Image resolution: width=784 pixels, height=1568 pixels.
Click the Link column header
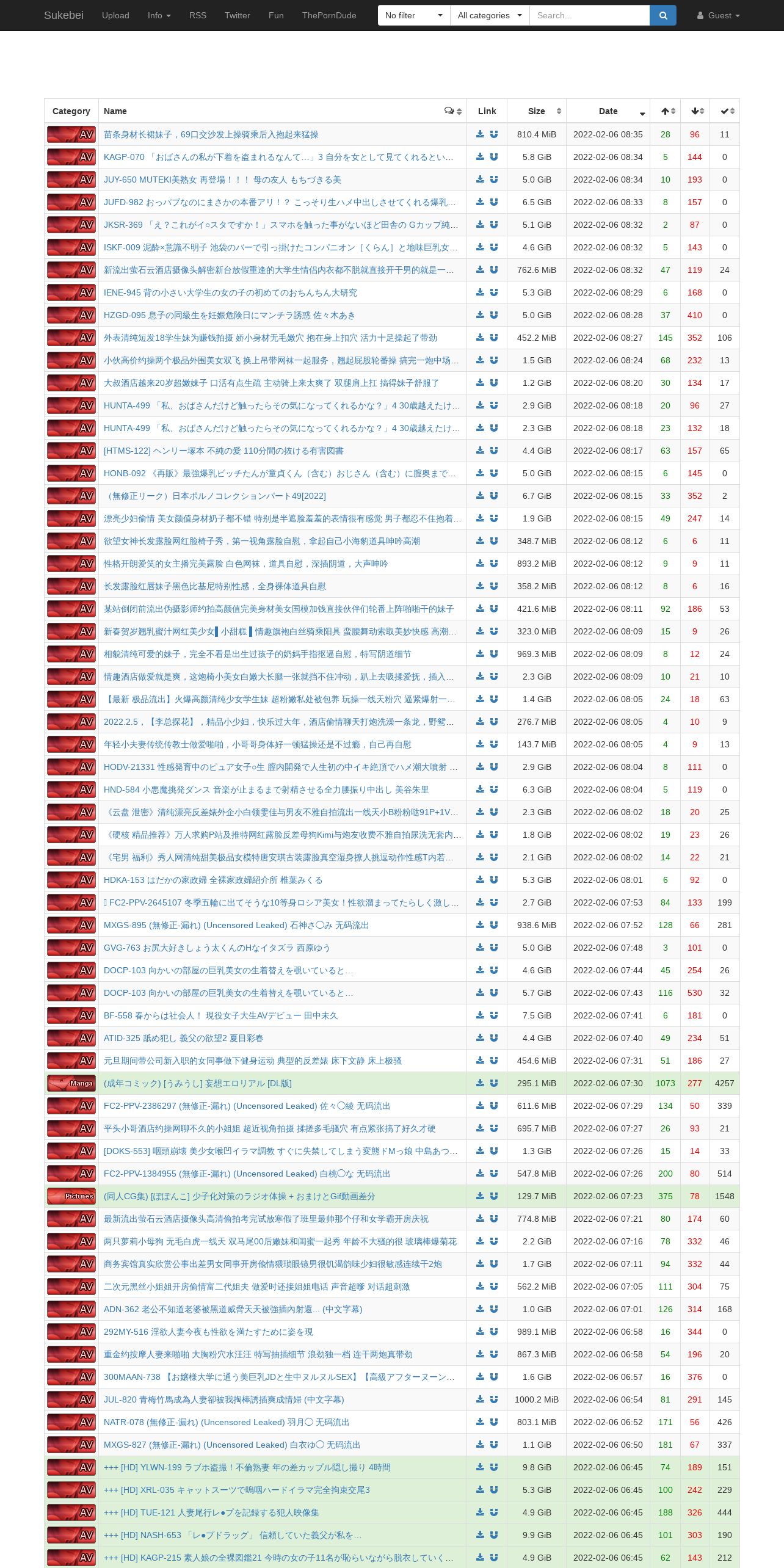[x=487, y=111]
